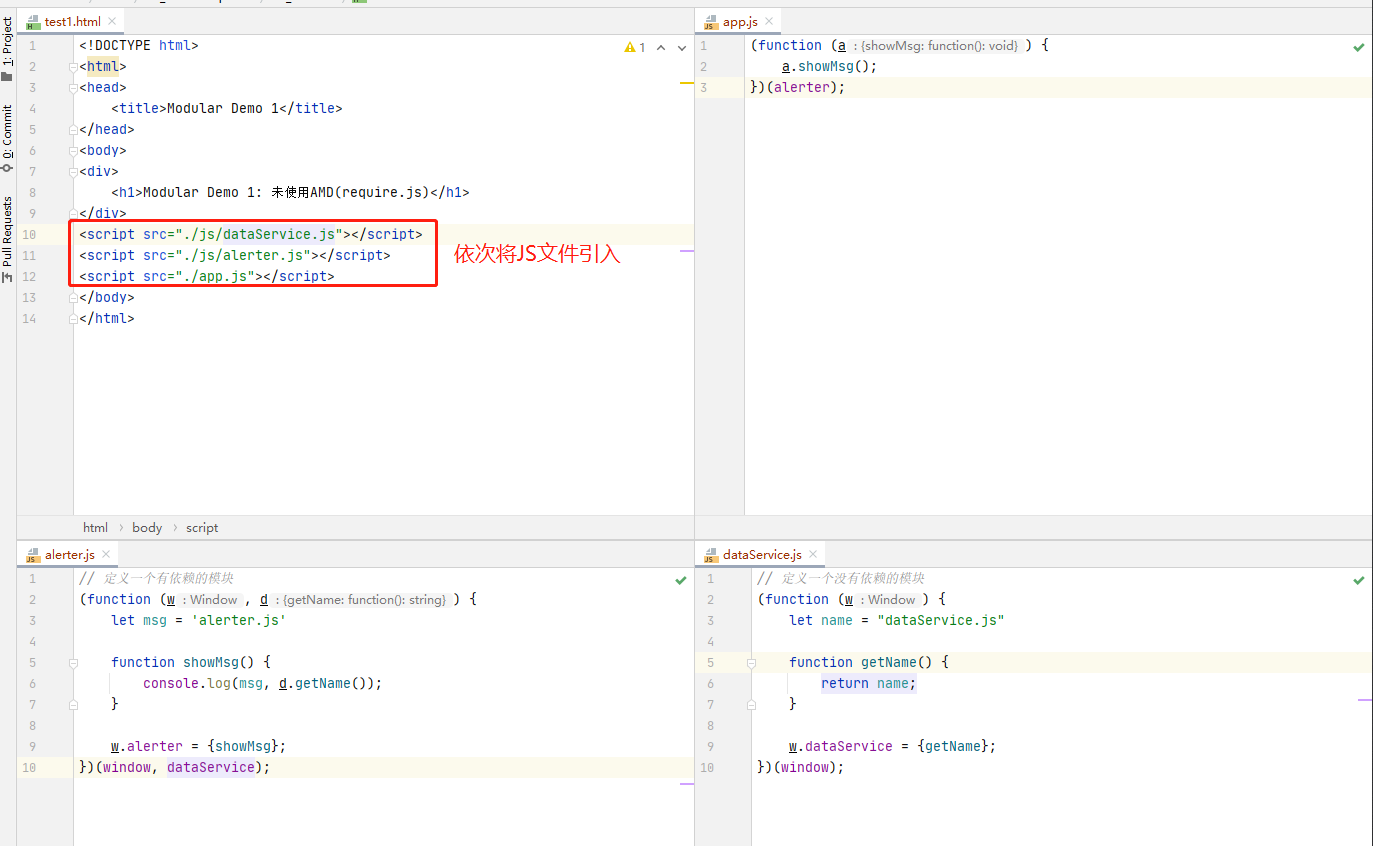The image size is (1373, 846).
Task: Switch to the test1.html editor tab
Action: click(x=71, y=21)
